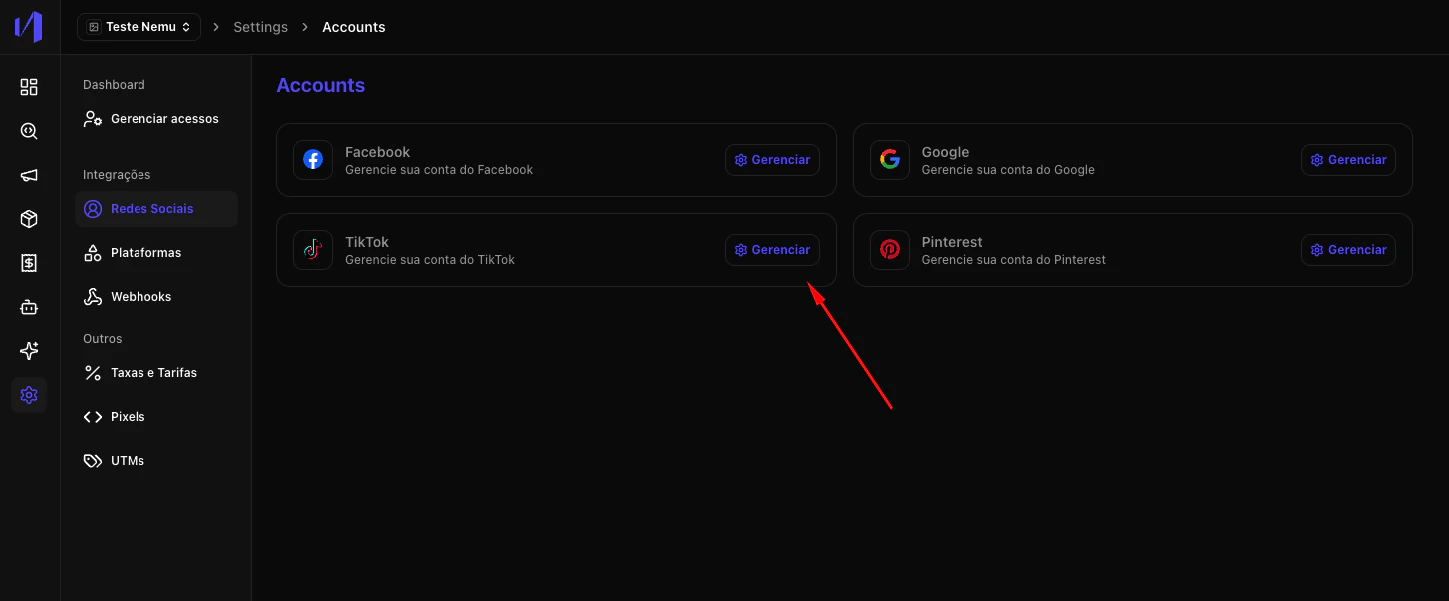The image size is (1449, 601).
Task: Open the search analytics icon in left rail
Action: pos(29,131)
